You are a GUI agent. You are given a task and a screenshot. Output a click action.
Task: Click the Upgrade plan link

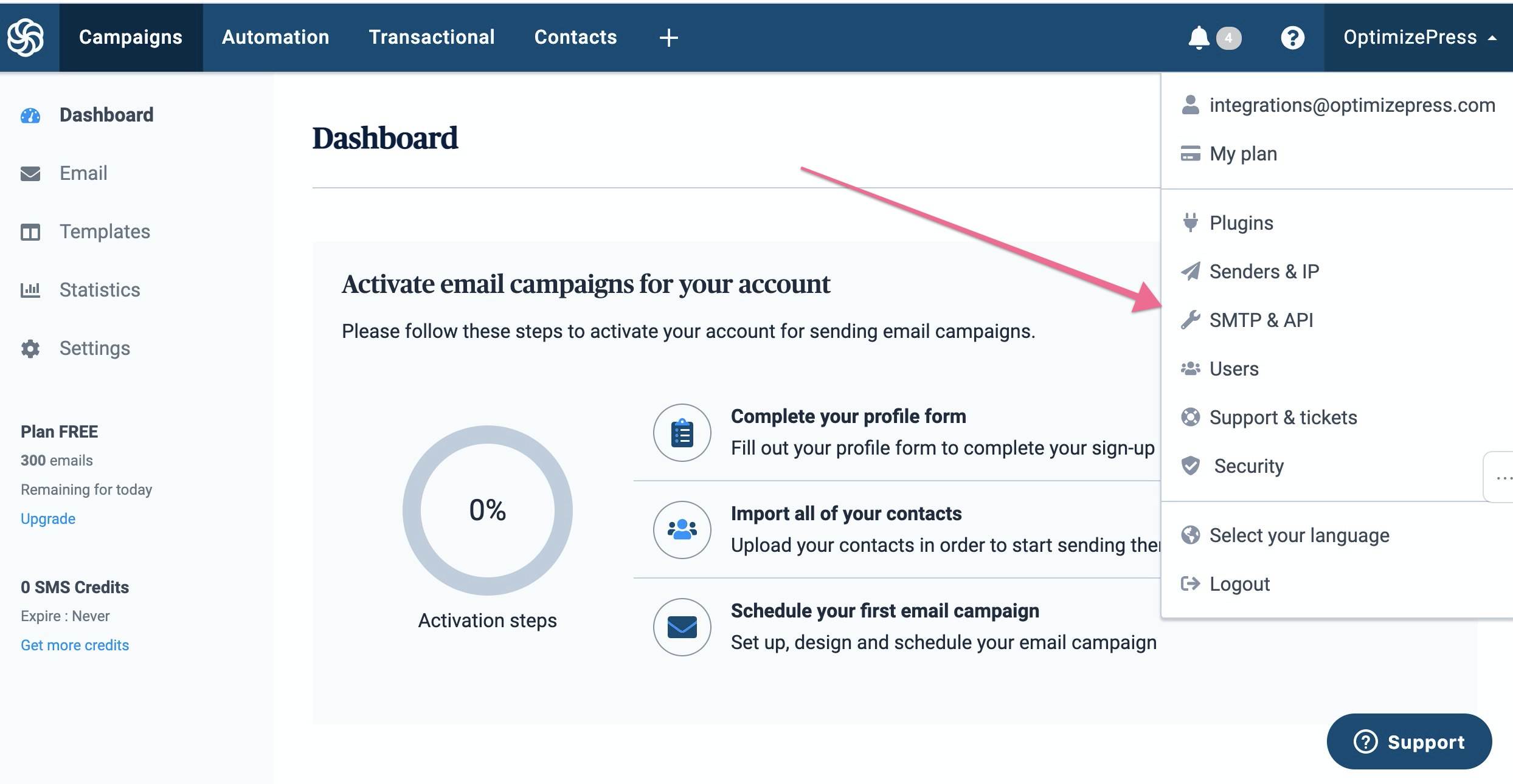(48, 519)
